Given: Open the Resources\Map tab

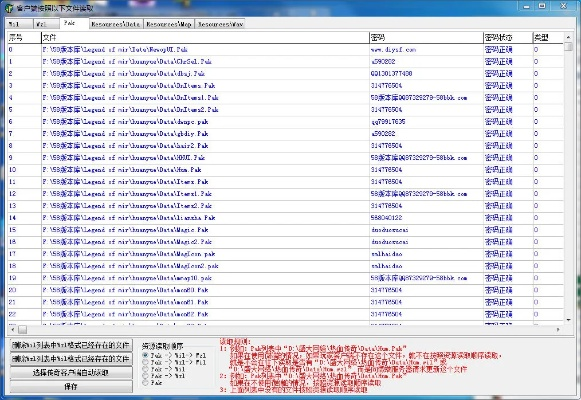Looking at the screenshot, I should [169, 24].
